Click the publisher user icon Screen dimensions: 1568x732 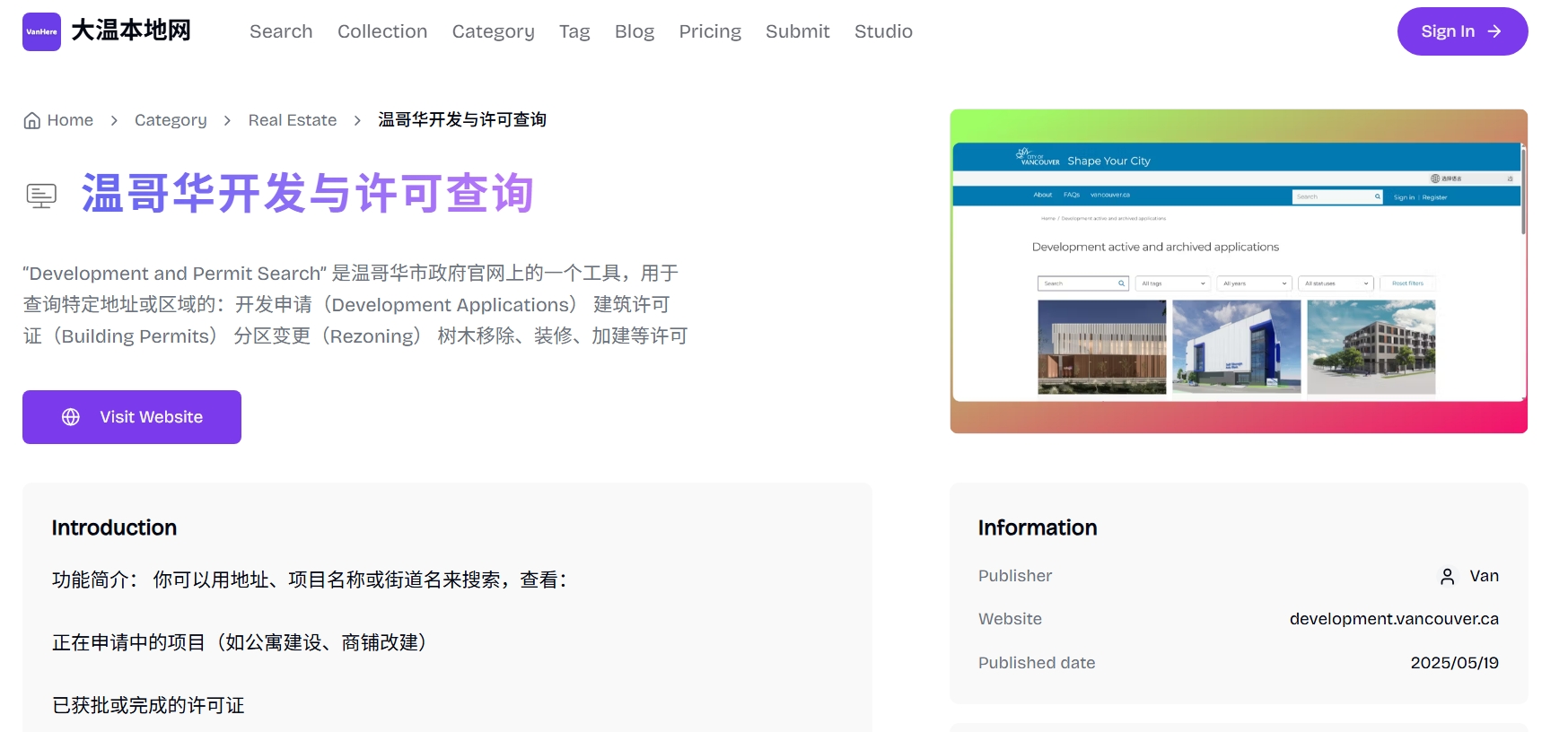1447,577
